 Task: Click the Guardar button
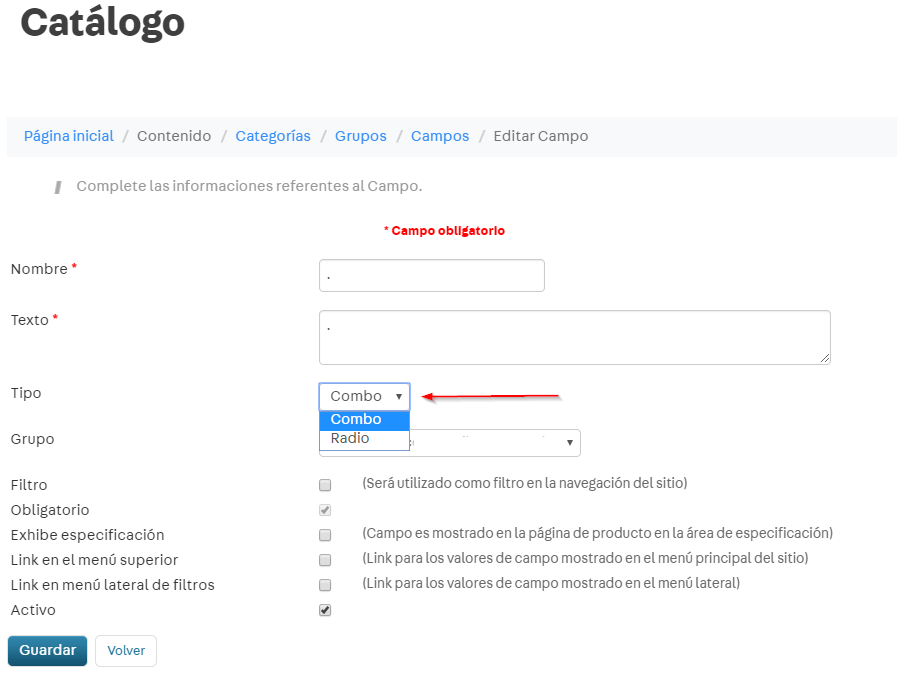(47, 650)
